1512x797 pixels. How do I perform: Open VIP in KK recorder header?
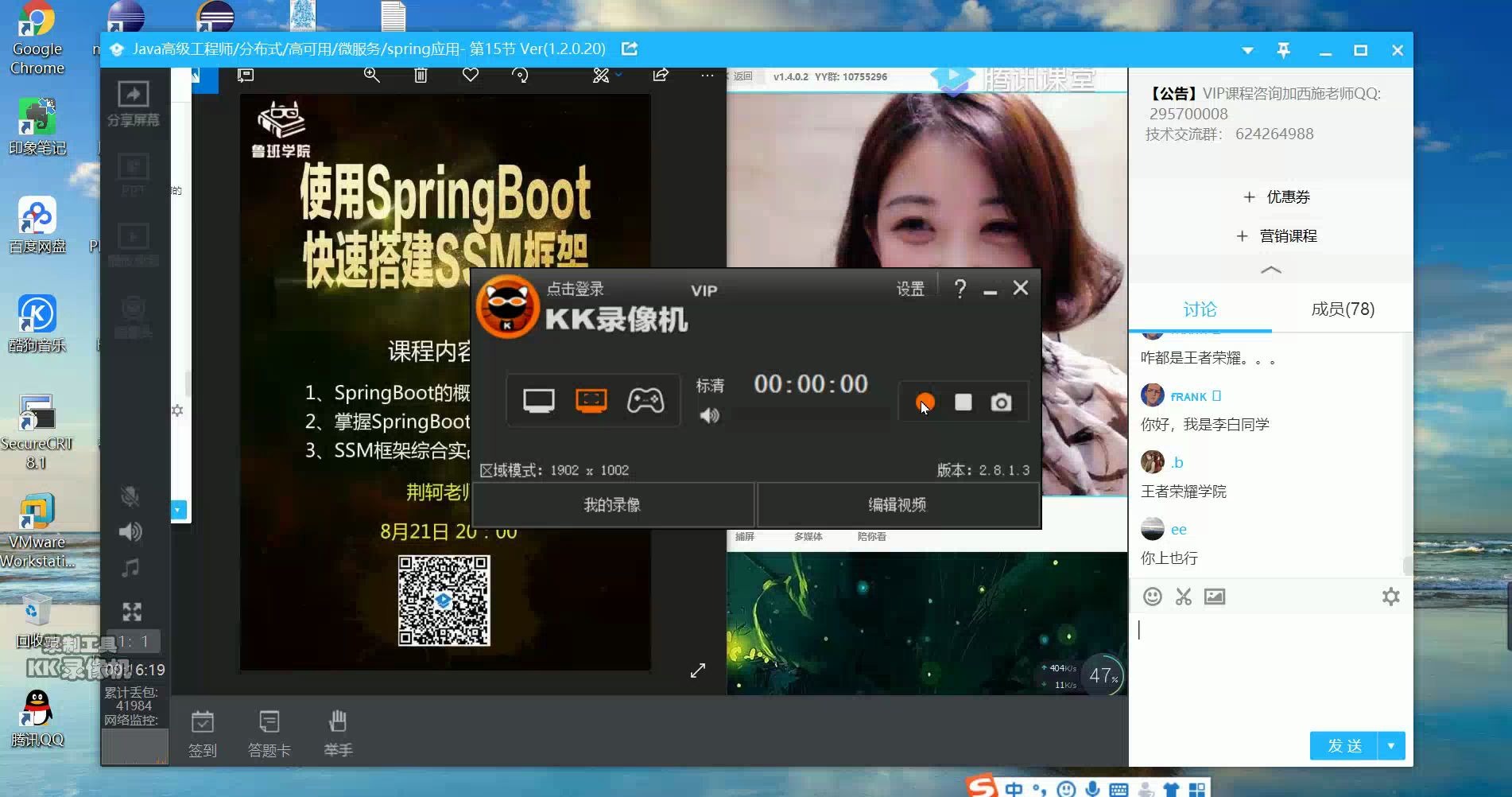[x=704, y=290]
